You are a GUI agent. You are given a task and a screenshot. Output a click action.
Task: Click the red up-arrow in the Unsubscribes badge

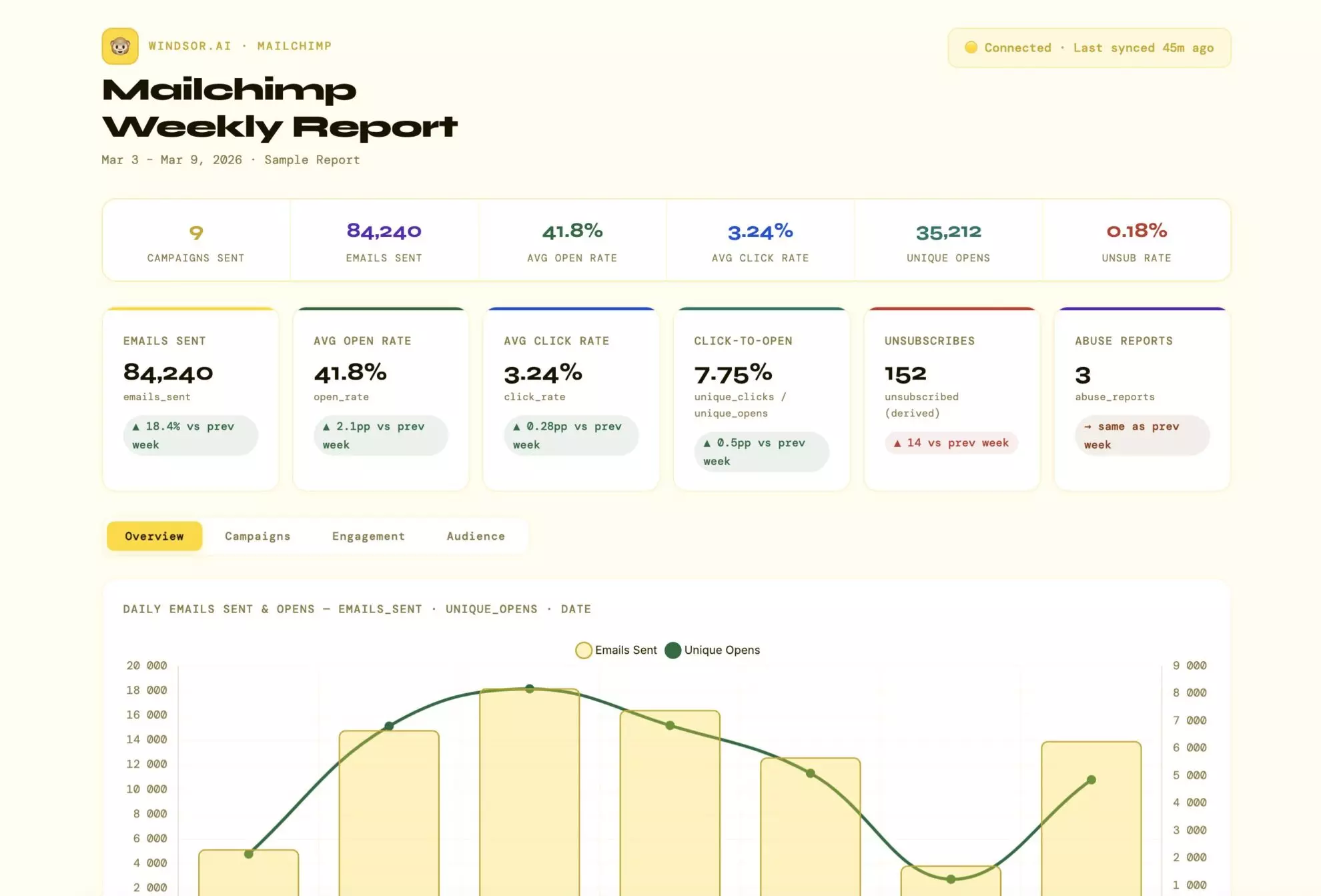tap(897, 442)
